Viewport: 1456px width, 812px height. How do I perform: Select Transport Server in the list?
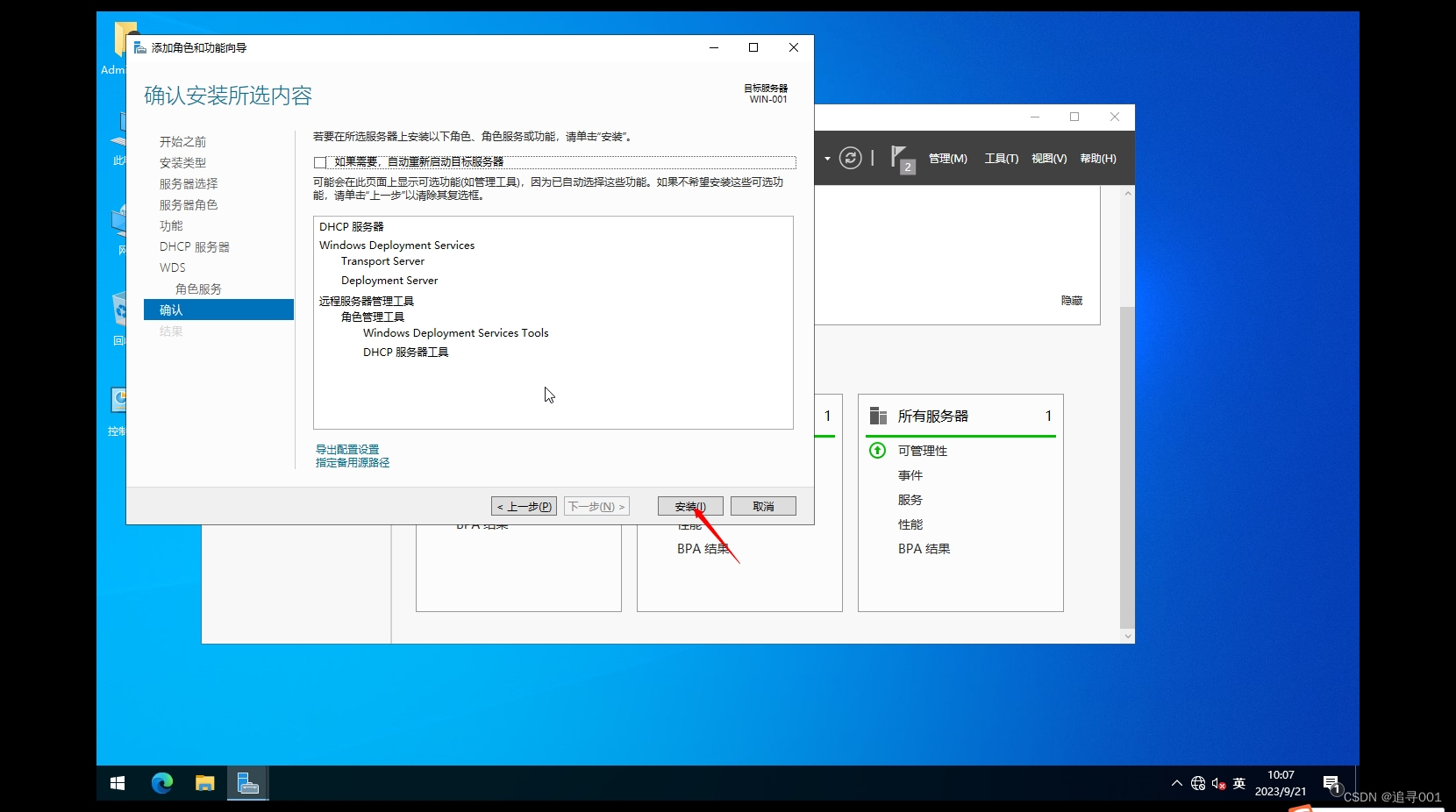[382, 261]
